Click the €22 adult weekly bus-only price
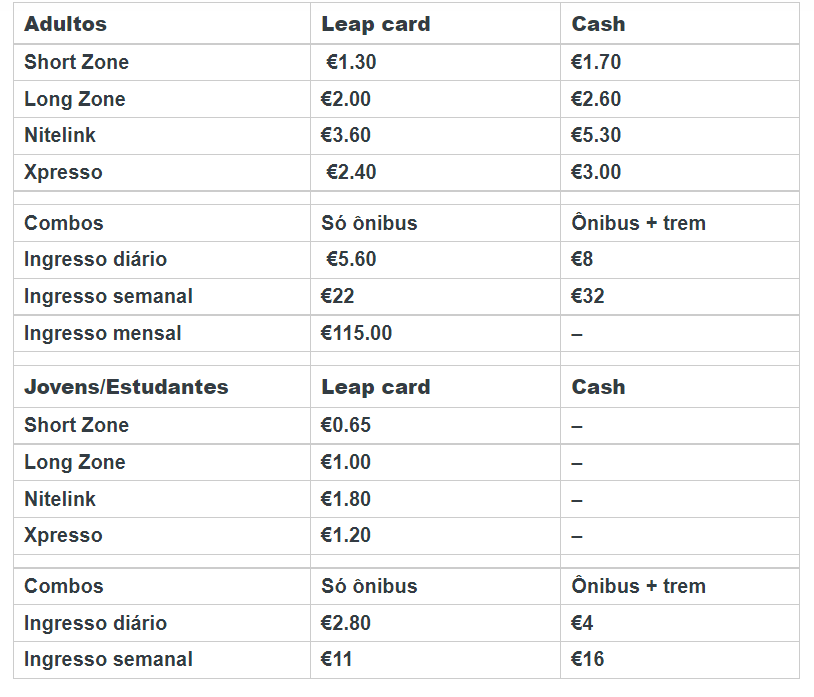This screenshot has height=697, width=814. pyautogui.click(x=338, y=296)
